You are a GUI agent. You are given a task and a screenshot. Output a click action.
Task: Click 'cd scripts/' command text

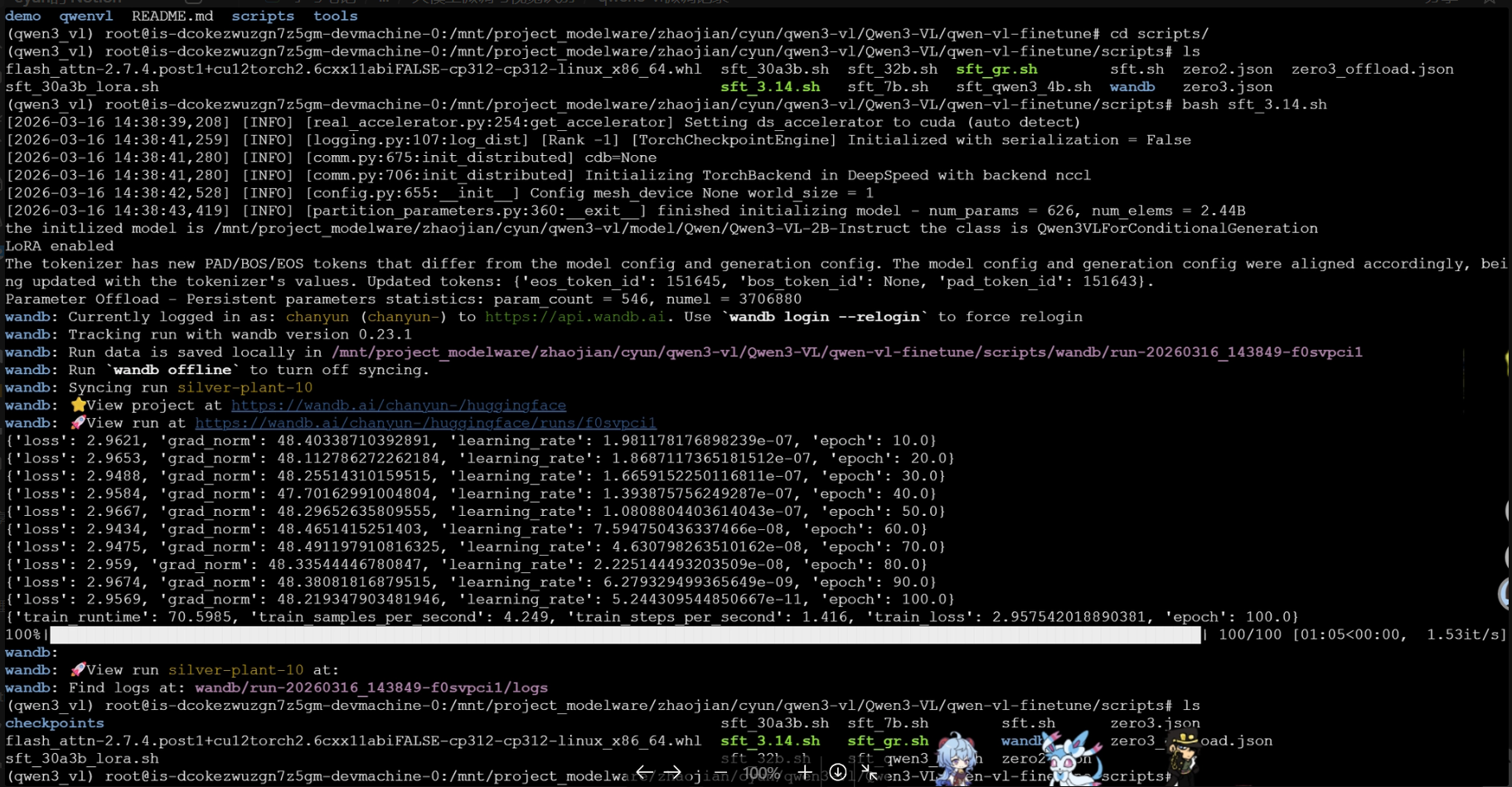coord(1159,34)
